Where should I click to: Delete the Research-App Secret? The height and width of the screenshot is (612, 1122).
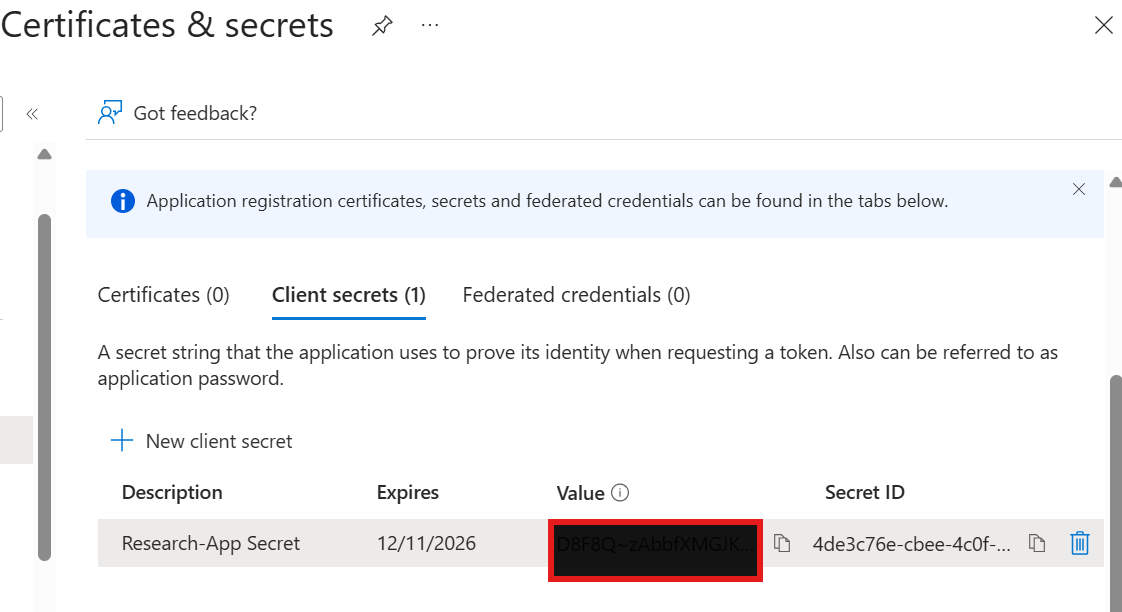pos(1080,543)
